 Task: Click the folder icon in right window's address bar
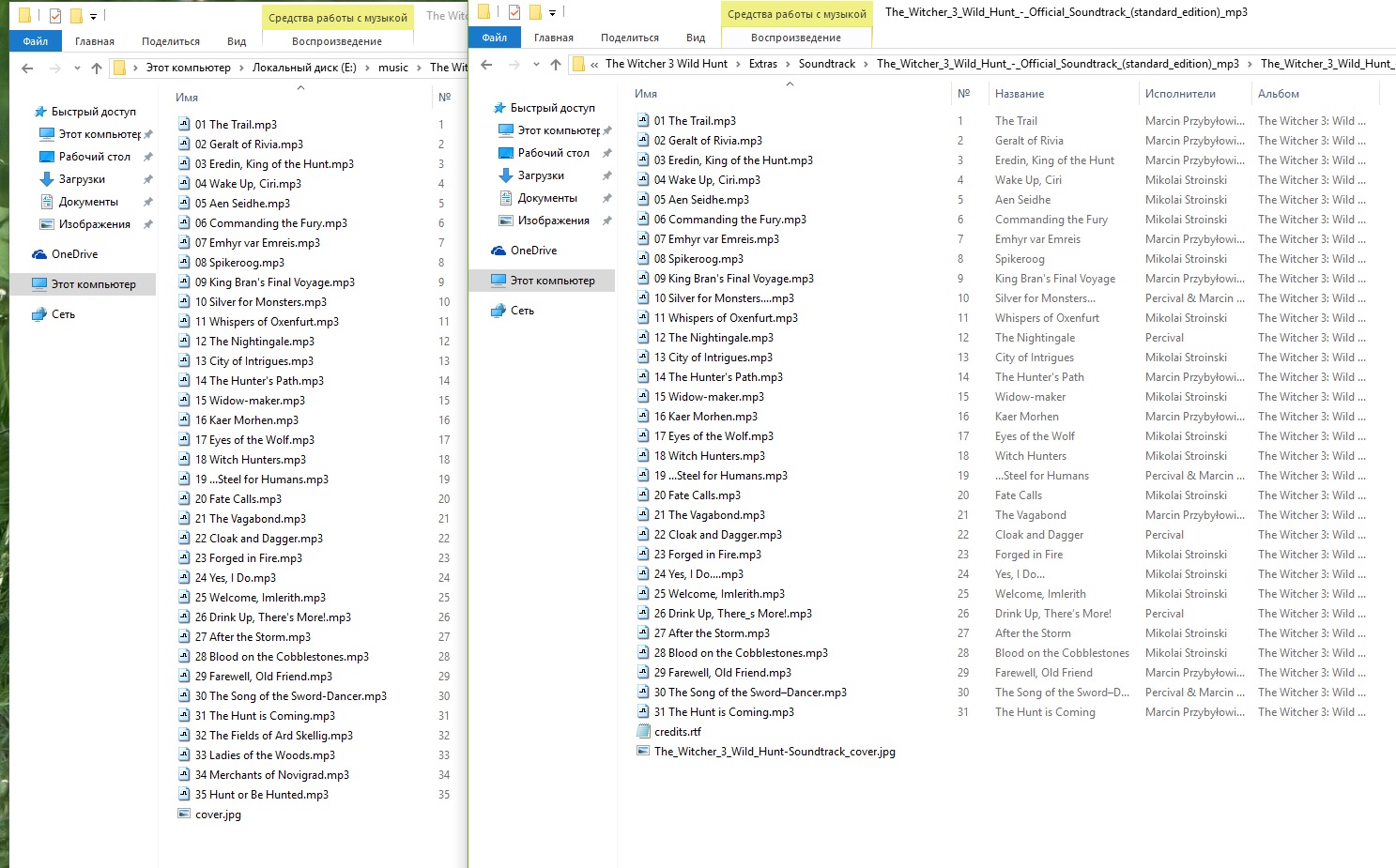578,64
